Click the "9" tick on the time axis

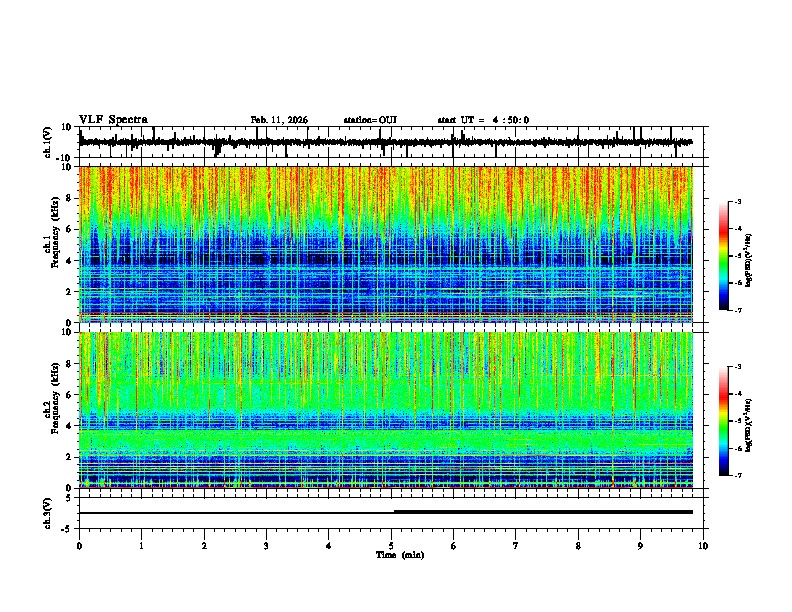640,546
